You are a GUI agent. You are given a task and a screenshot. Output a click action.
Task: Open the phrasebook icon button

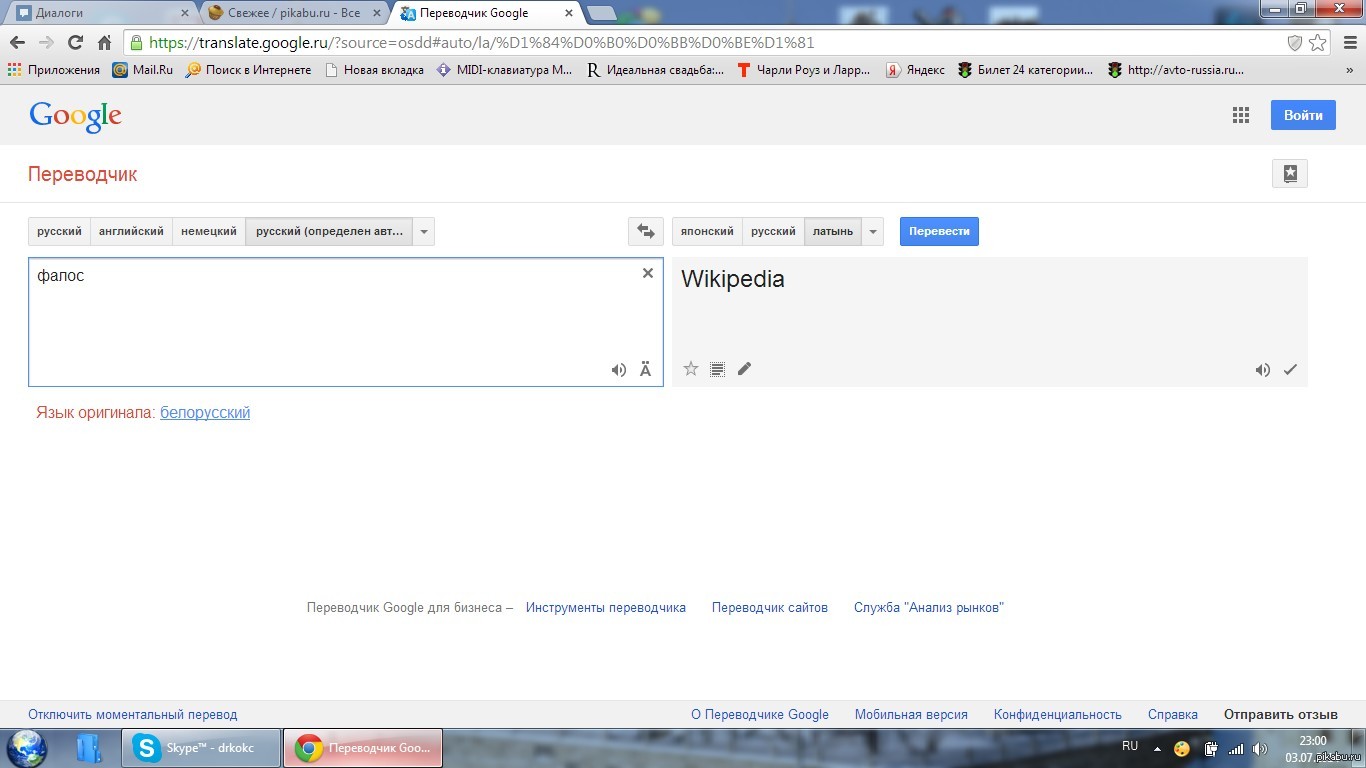(1290, 173)
